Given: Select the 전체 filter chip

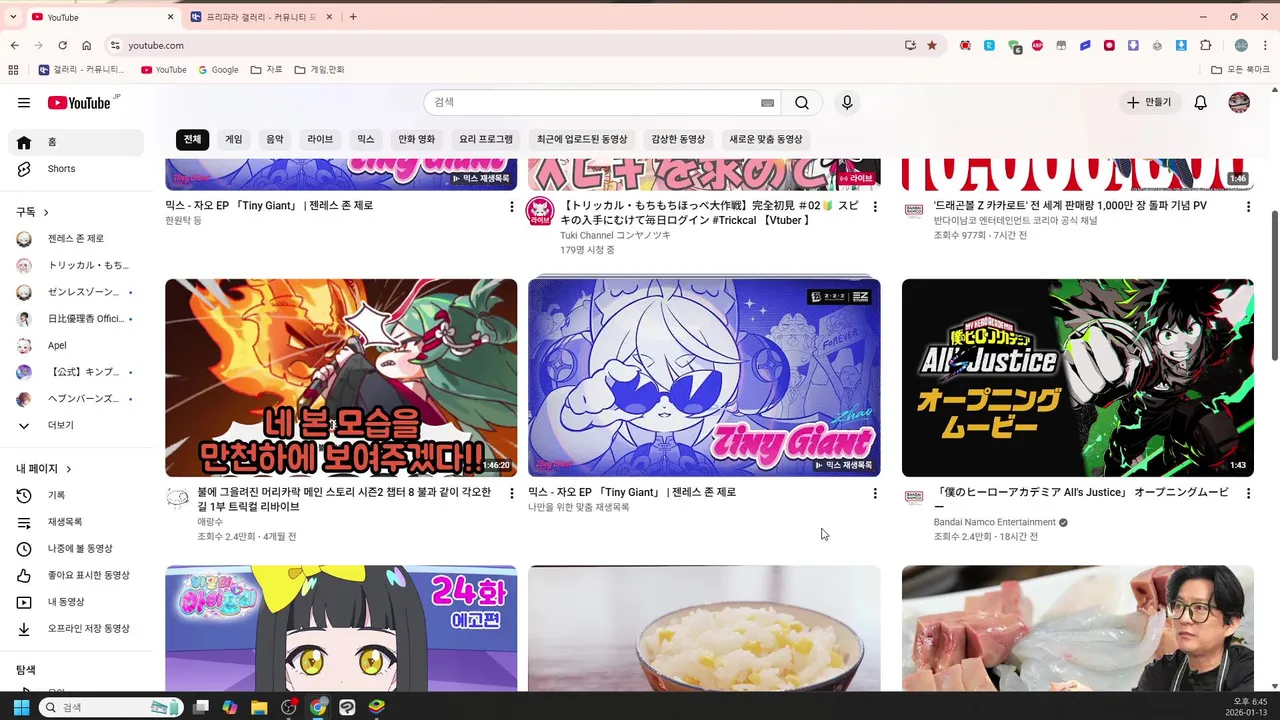Looking at the screenshot, I should [192, 139].
